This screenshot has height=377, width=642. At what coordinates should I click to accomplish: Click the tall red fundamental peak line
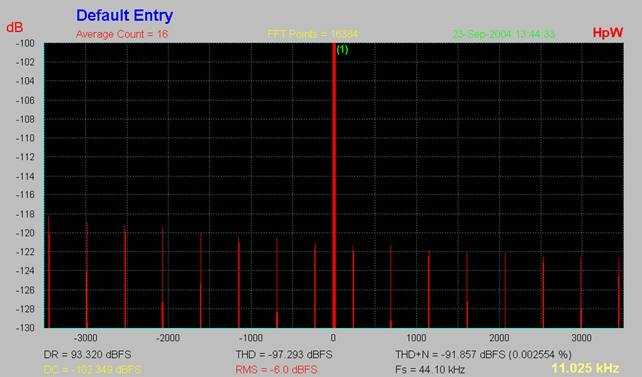334,185
